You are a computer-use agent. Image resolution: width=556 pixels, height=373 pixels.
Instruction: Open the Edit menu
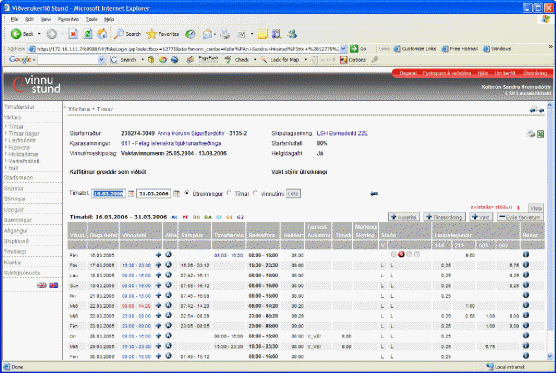[x=29, y=19]
